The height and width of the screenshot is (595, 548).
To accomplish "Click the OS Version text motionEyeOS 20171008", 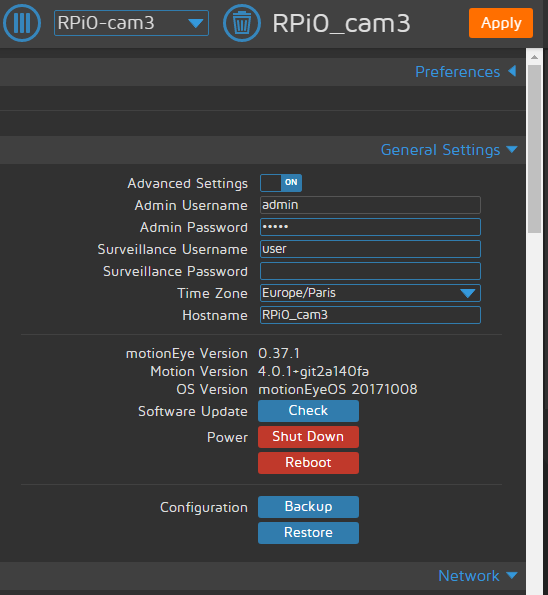I will coord(338,389).
